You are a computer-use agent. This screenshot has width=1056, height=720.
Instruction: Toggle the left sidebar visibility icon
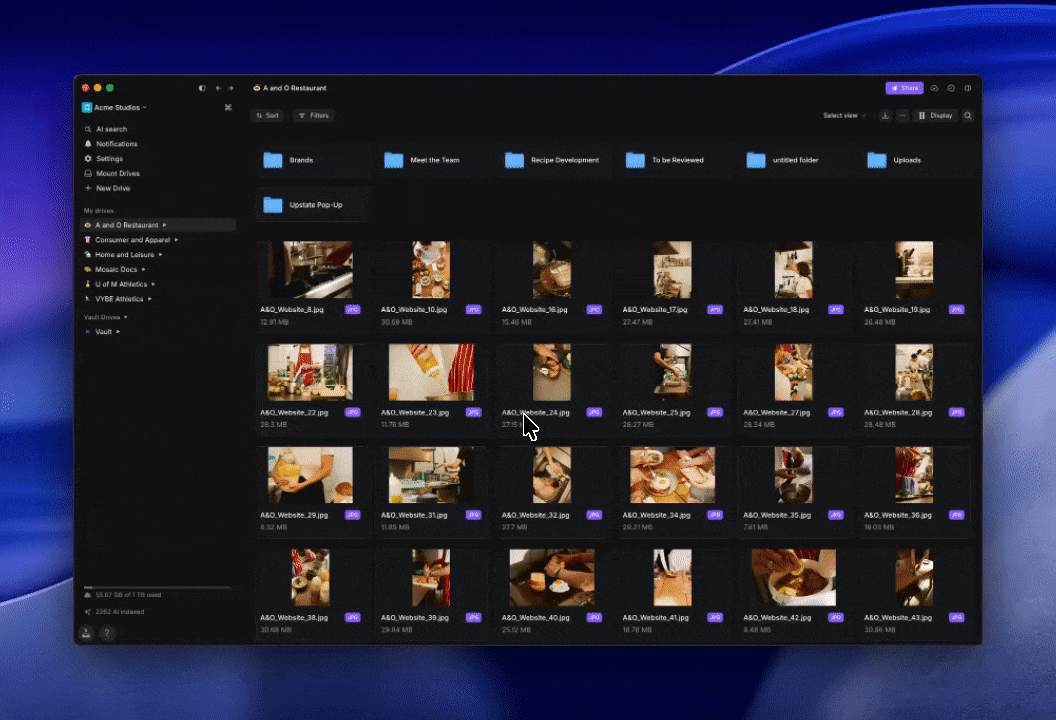202,88
